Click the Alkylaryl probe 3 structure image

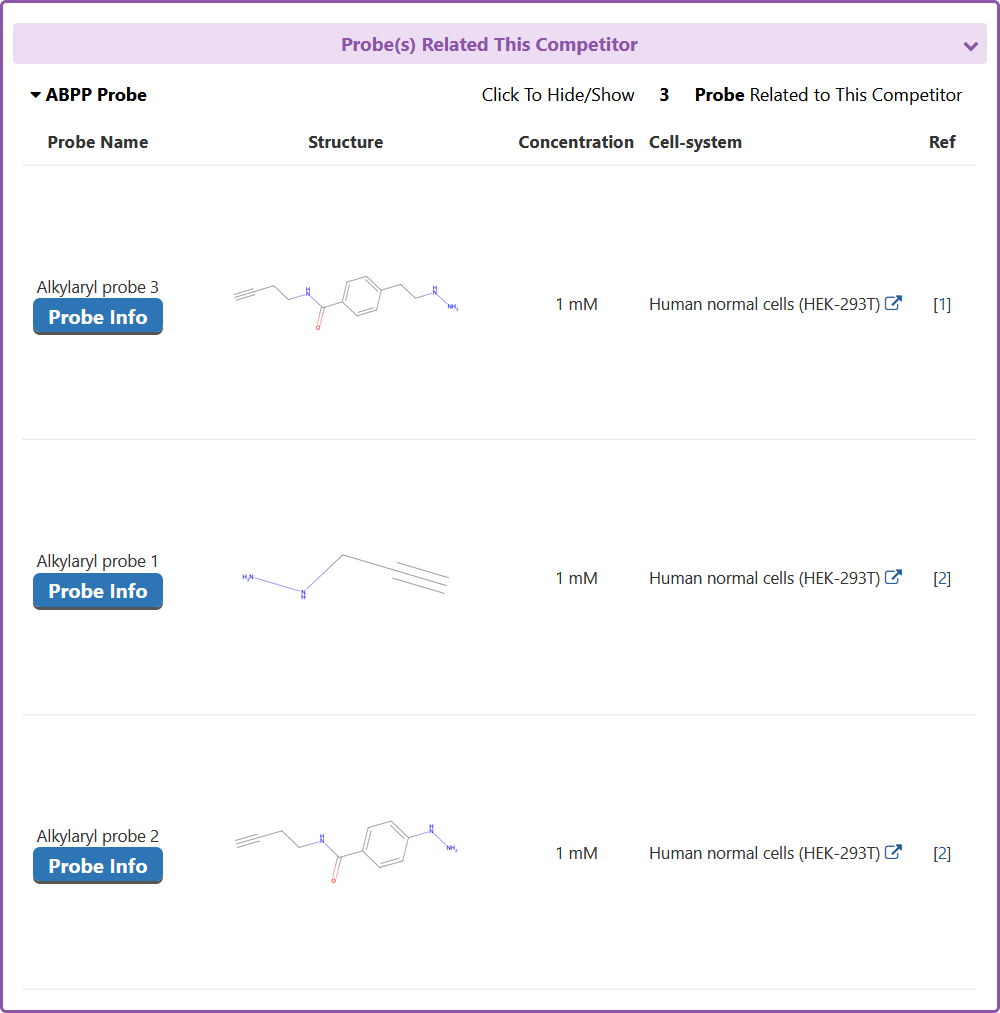pos(346,299)
